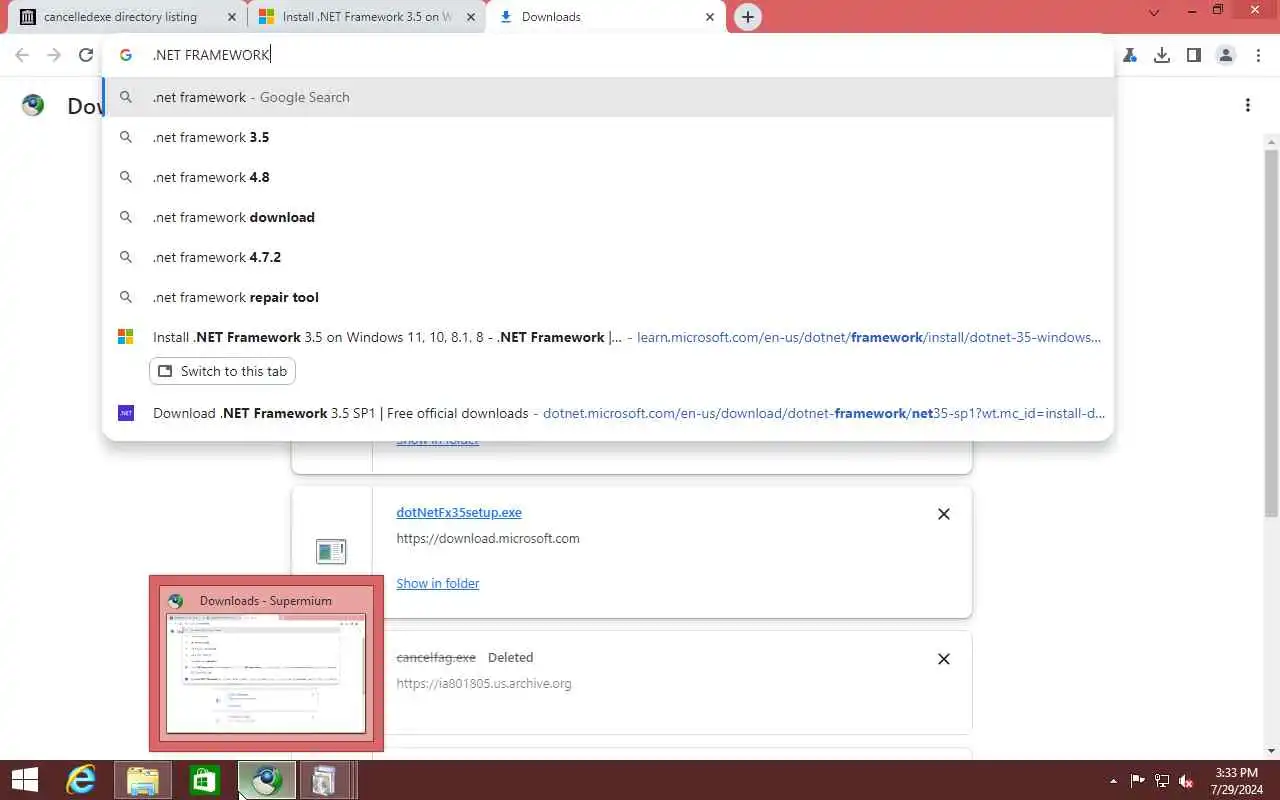Choose '.net framework 4.7.2' suggestion

[x=608, y=257]
